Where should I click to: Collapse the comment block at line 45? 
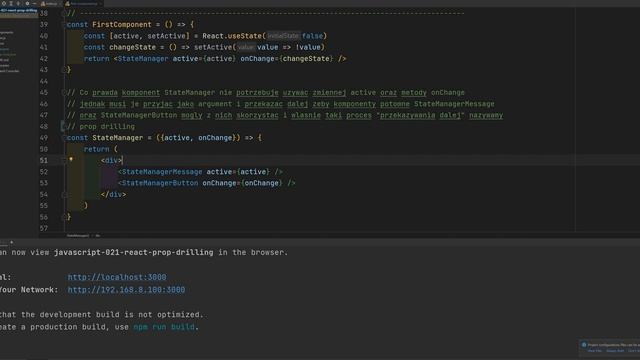(63, 93)
